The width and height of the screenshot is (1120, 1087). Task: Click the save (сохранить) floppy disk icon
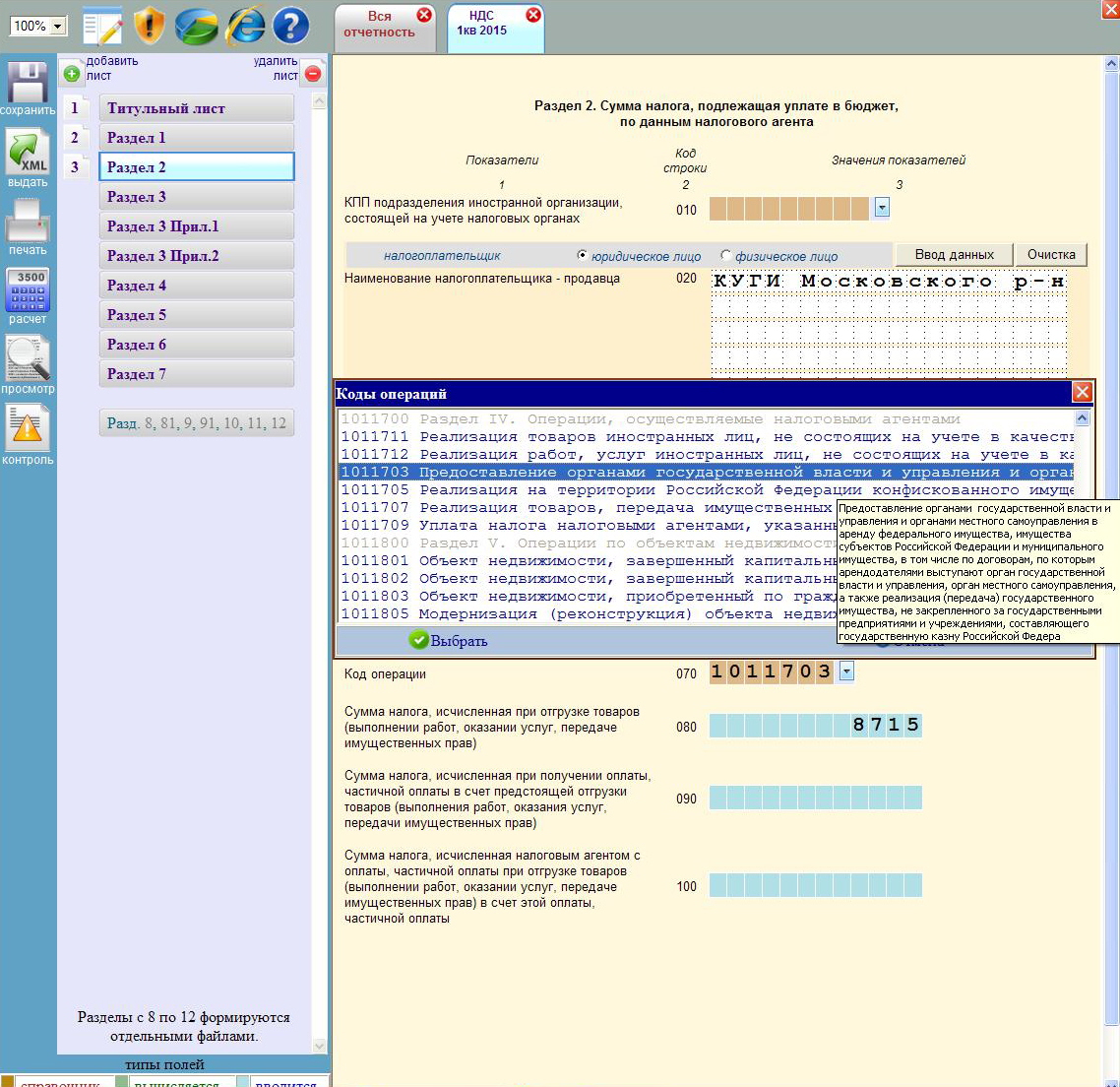[x=27, y=83]
